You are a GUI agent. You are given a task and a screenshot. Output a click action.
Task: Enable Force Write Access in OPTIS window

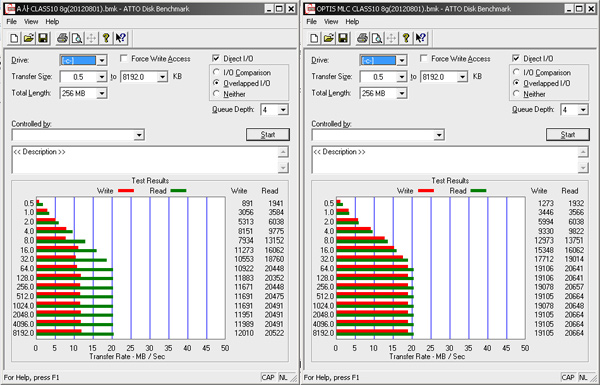tap(424, 58)
